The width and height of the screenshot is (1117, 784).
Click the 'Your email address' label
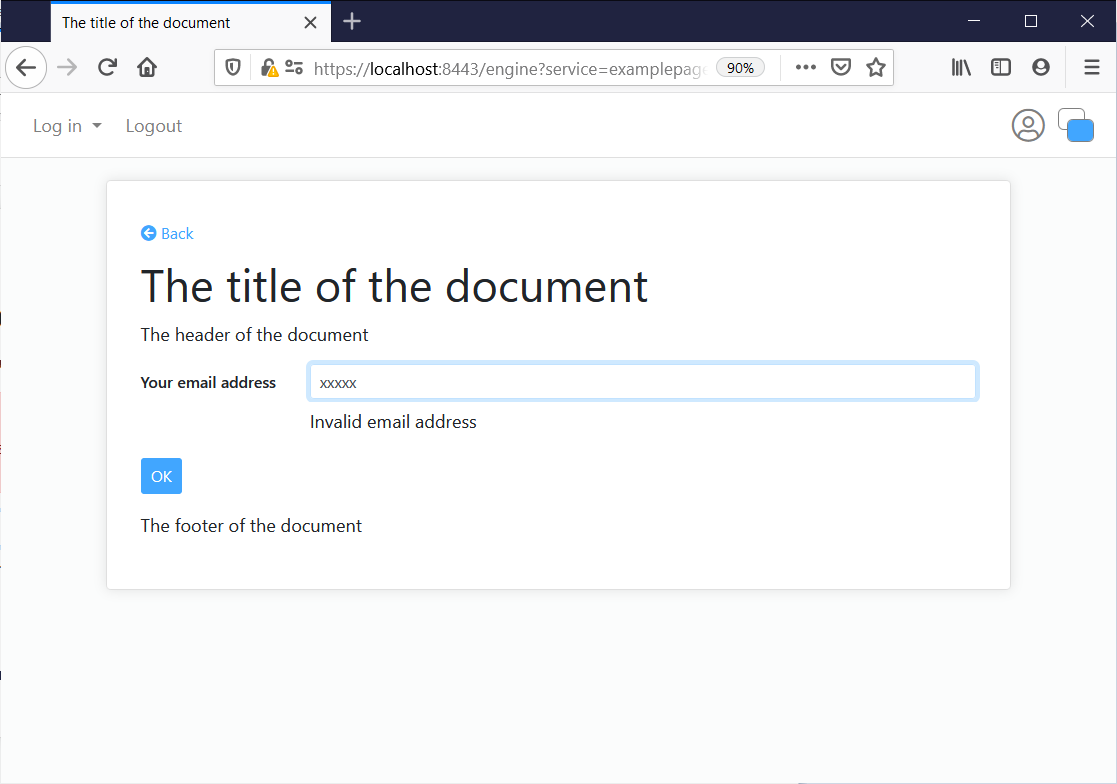pos(208,382)
